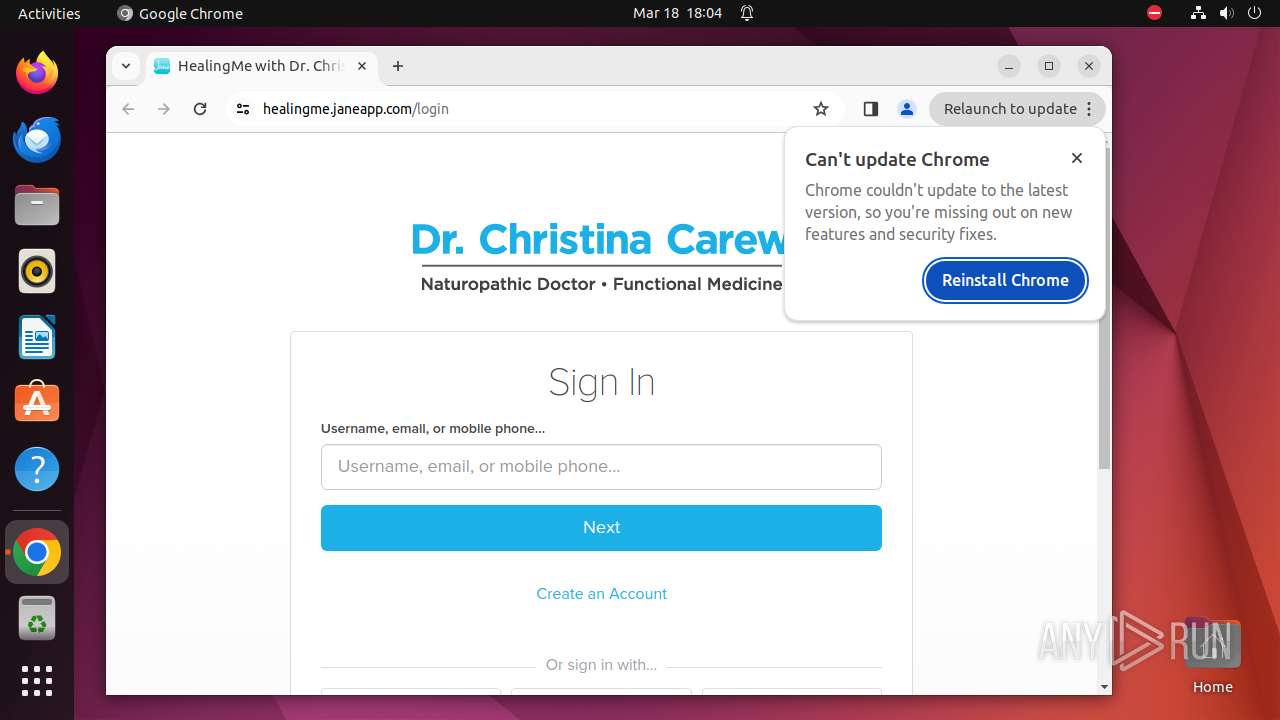Click the 'Or sign in with...' text
Viewport: 1280px width, 720px height.
[x=601, y=665]
